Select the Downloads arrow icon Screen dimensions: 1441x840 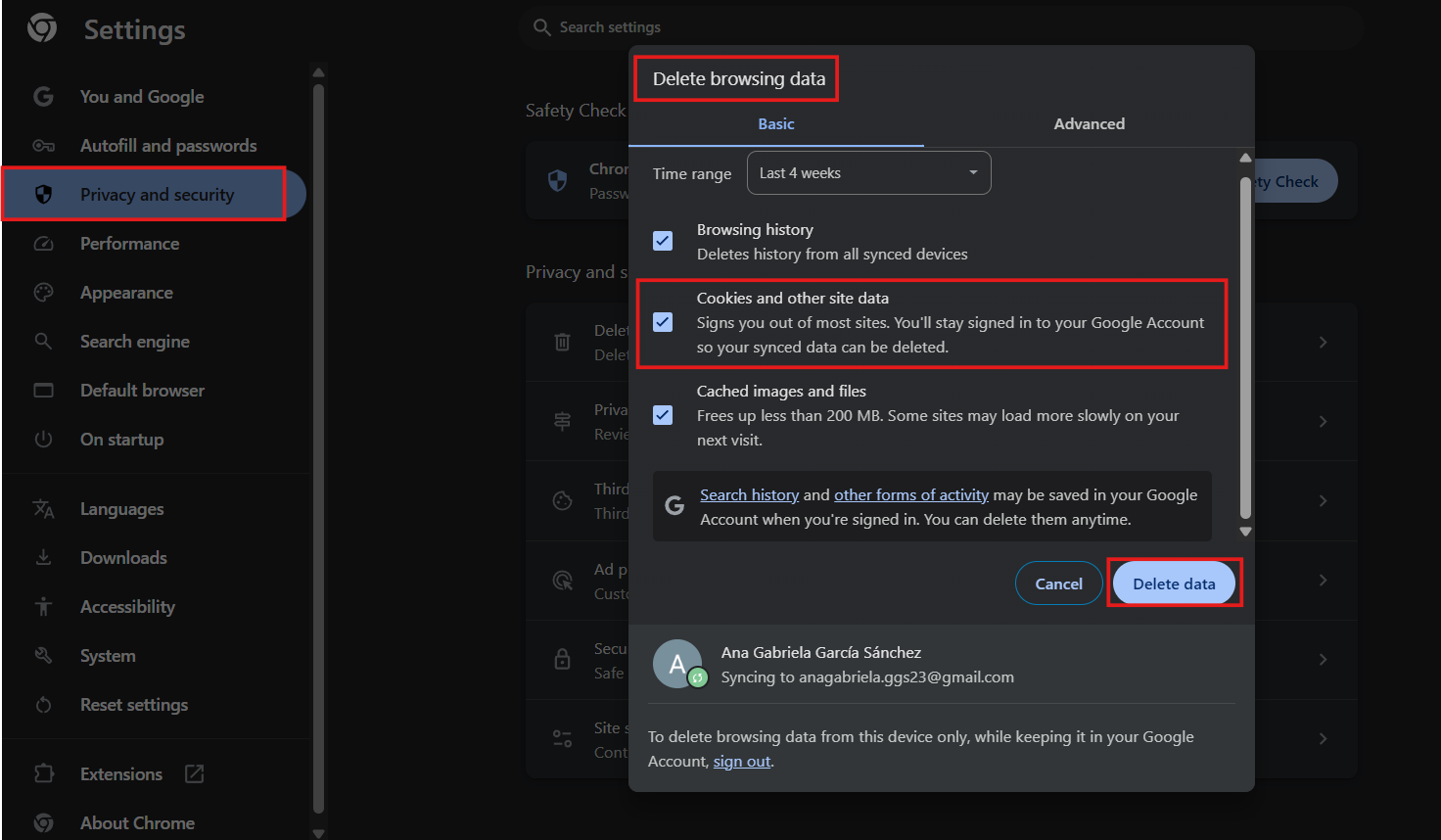44,557
